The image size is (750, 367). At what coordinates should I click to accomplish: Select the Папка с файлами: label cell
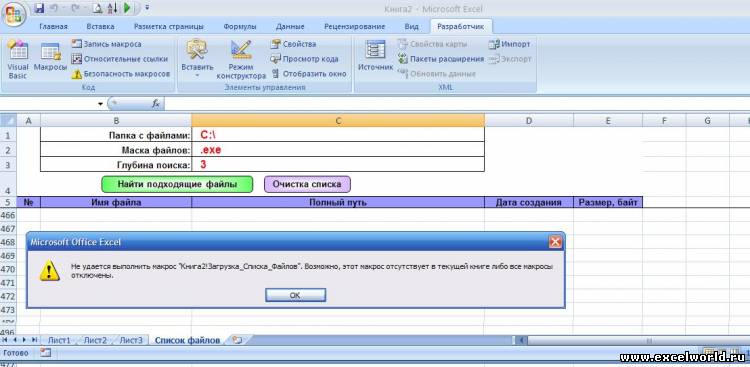pyautogui.click(x=116, y=135)
